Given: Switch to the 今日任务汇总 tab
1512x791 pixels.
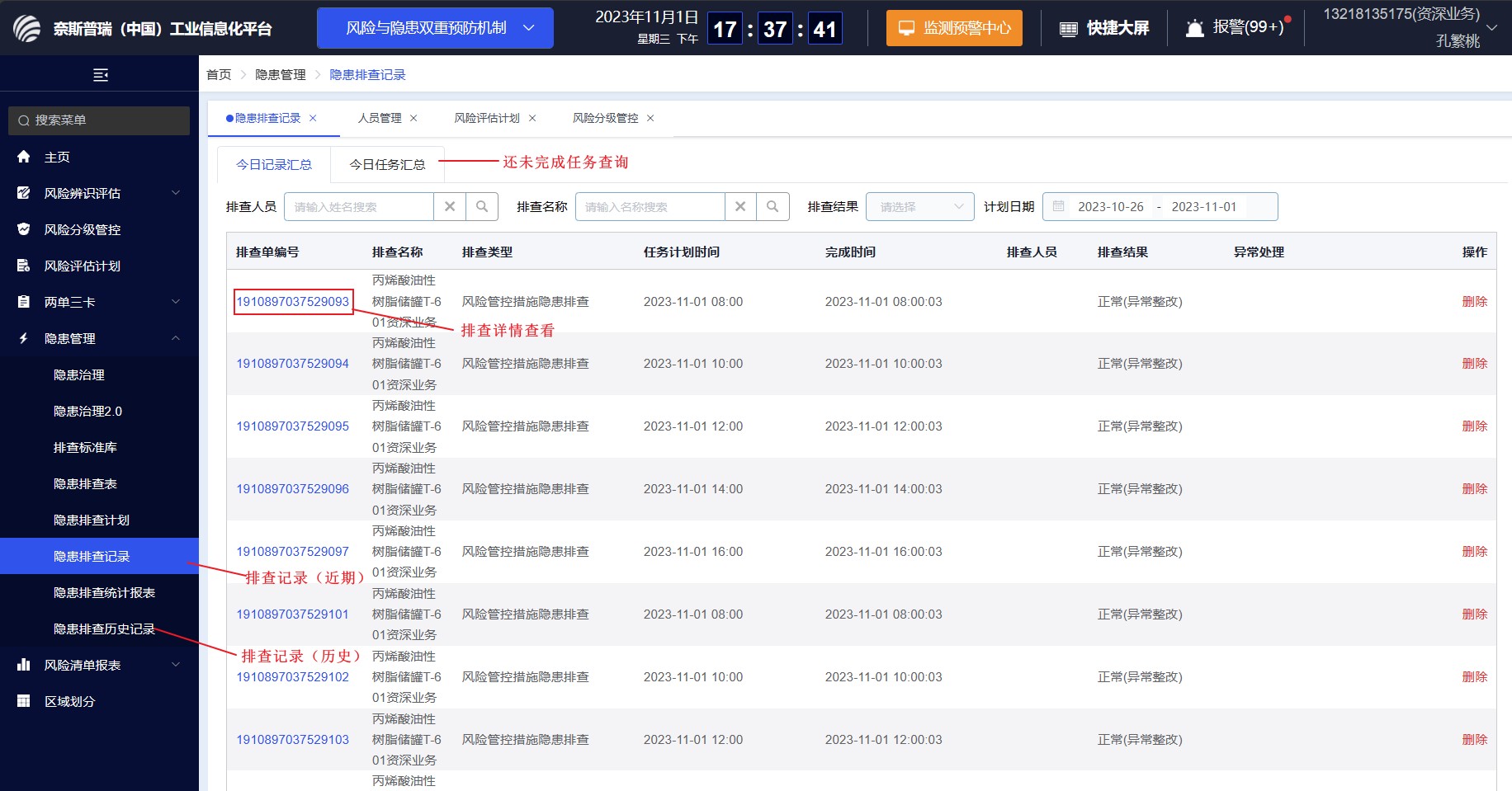Looking at the screenshot, I should (387, 165).
